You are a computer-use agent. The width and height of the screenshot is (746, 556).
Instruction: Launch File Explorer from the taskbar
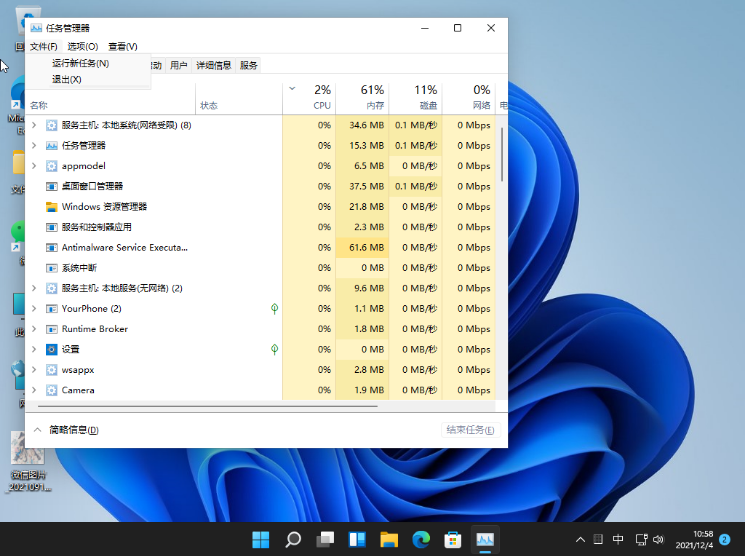point(389,540)
